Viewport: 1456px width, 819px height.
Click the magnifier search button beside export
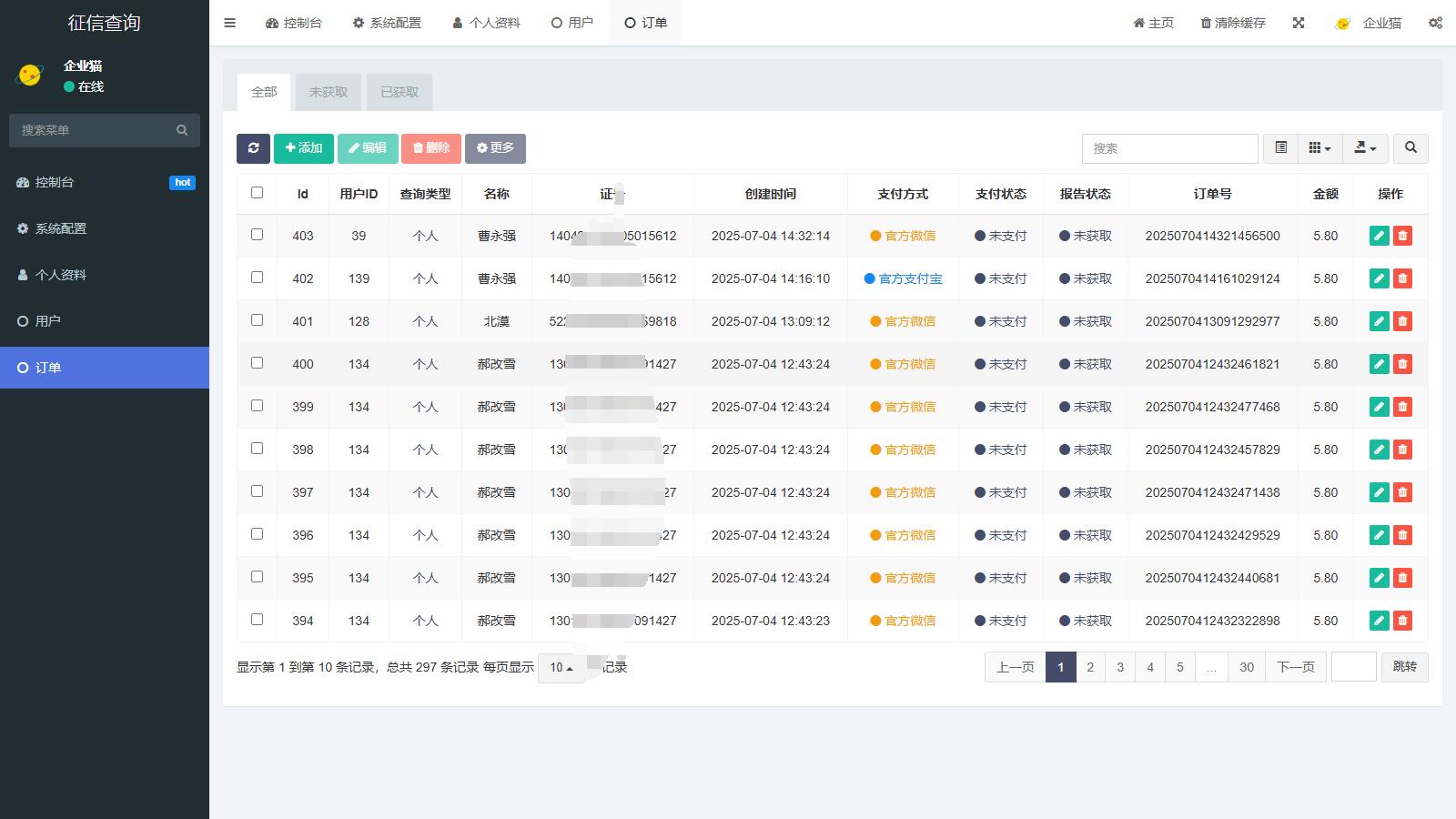(x=1410, y=148)
